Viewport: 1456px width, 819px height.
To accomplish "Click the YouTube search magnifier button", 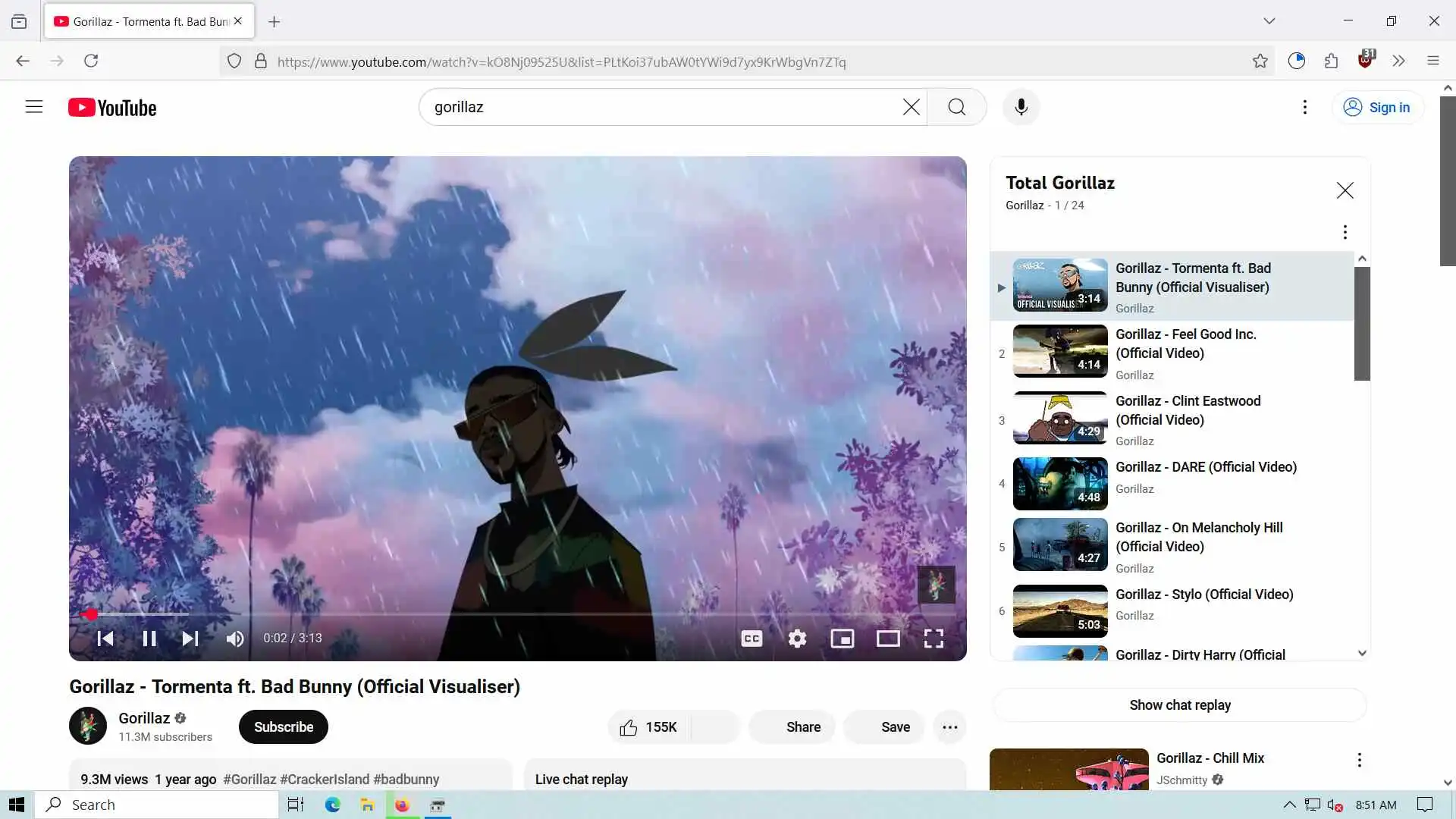I will 956,107.
